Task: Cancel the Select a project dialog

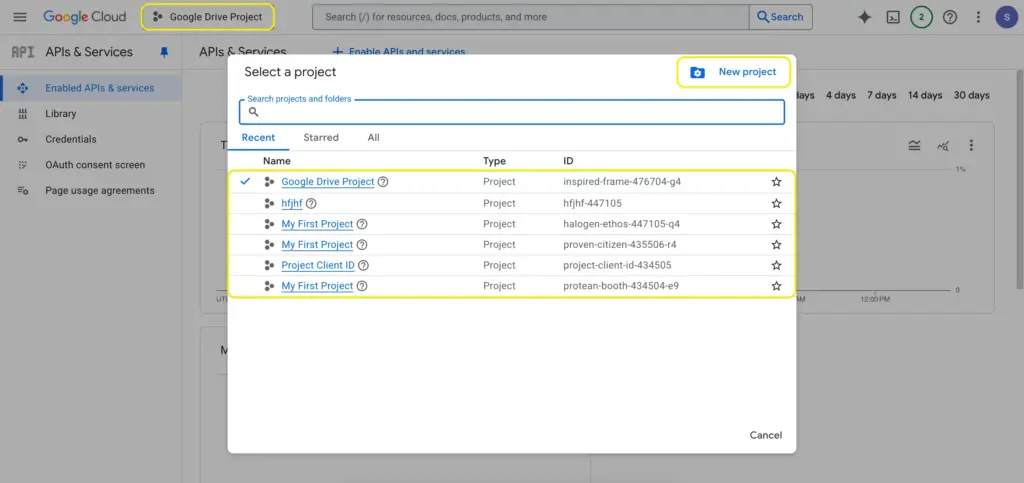Action: pyautogui.click(x=765, y=435)
